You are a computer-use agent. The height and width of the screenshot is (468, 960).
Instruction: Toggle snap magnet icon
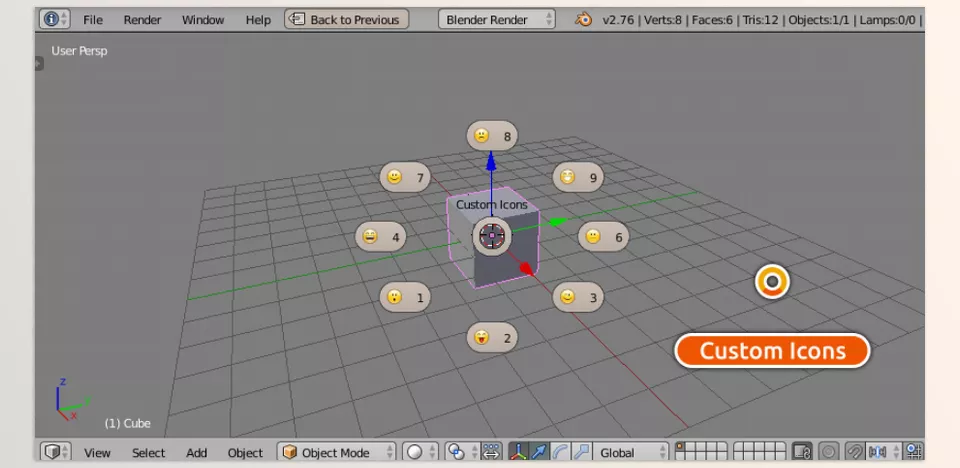click(x=855, y=452)
